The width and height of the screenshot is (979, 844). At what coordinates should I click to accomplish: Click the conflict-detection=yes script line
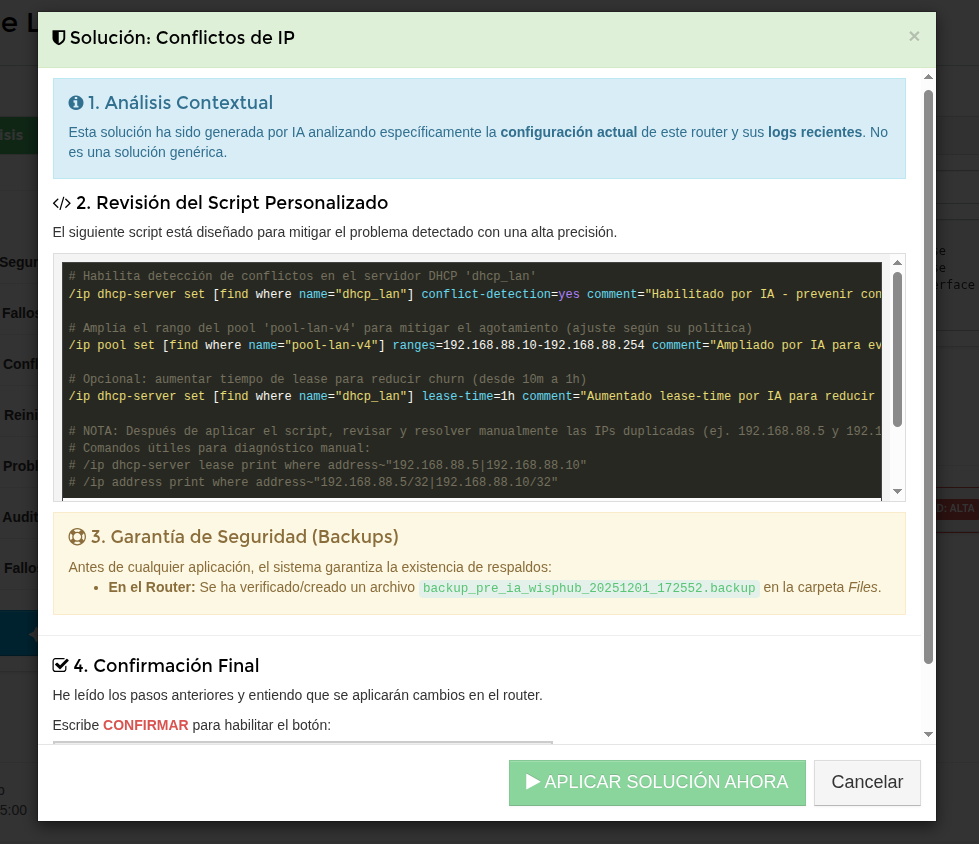click(470, 294)
